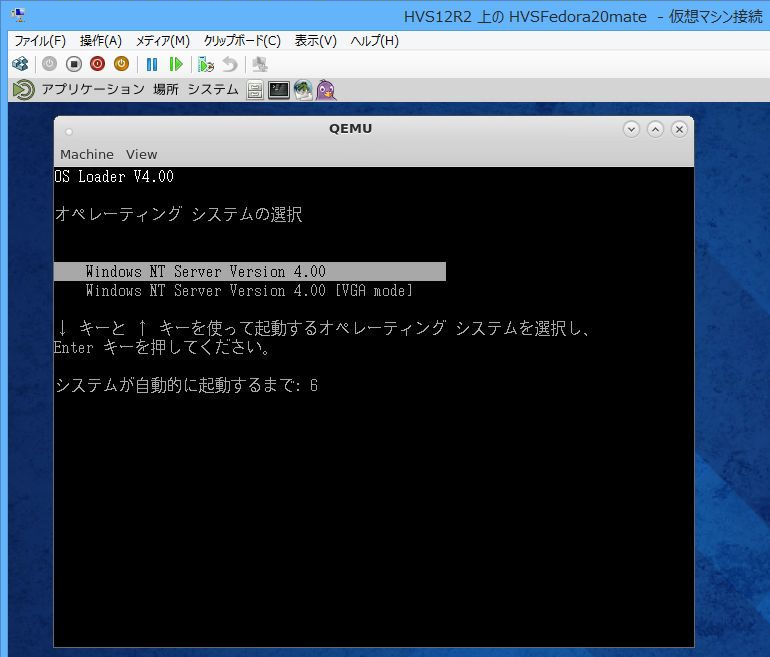Screen dimensions: 770x657
Task: Launch the web browser panel icon
Action: (303, 90)
